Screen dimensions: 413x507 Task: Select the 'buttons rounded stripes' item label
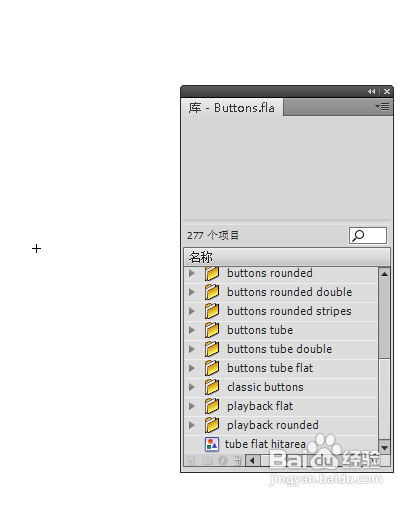[289, 311]
